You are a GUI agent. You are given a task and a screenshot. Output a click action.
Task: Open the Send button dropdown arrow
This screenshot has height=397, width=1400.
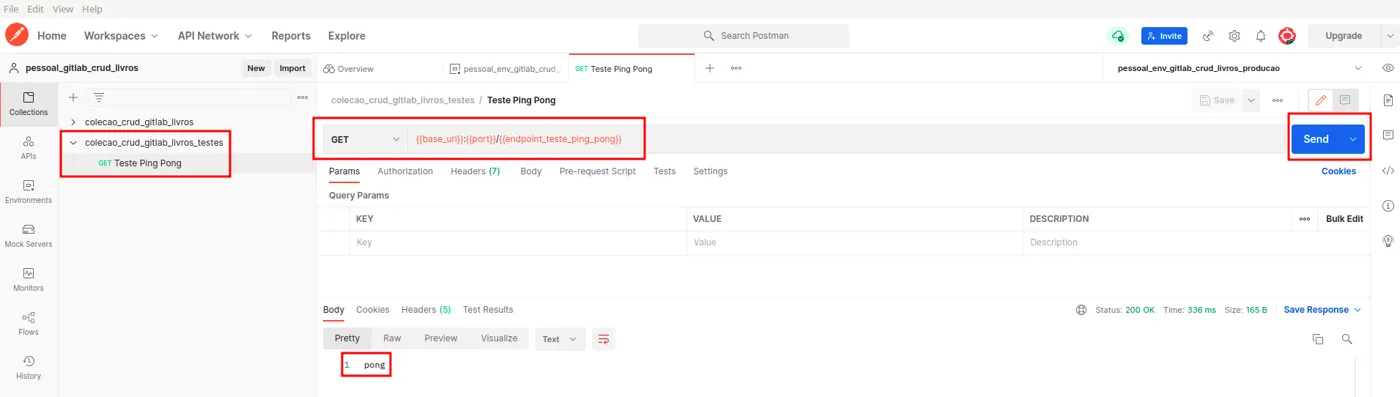tap(1353, 139)
